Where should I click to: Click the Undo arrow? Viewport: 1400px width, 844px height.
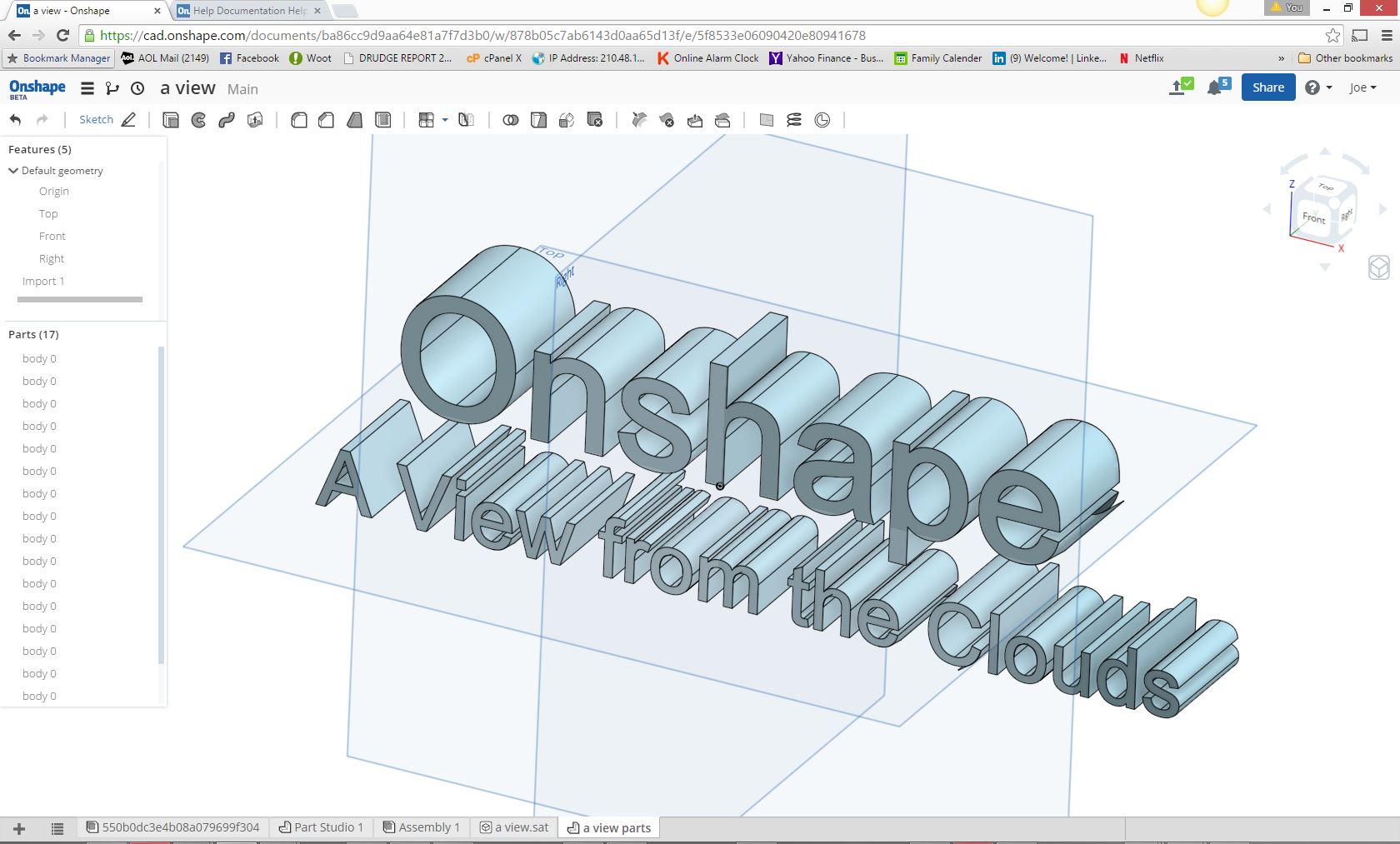[16, 120]
